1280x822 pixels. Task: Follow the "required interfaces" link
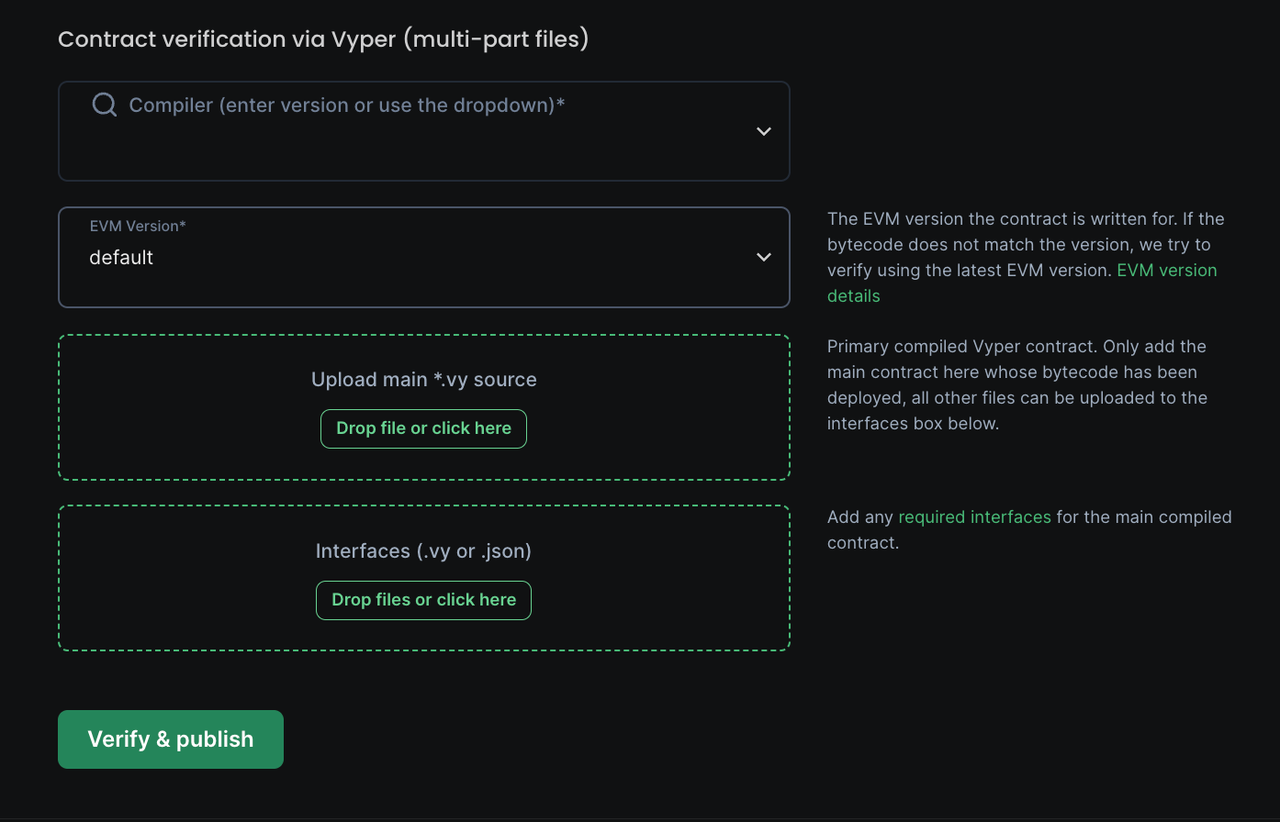tap(974, 517)
